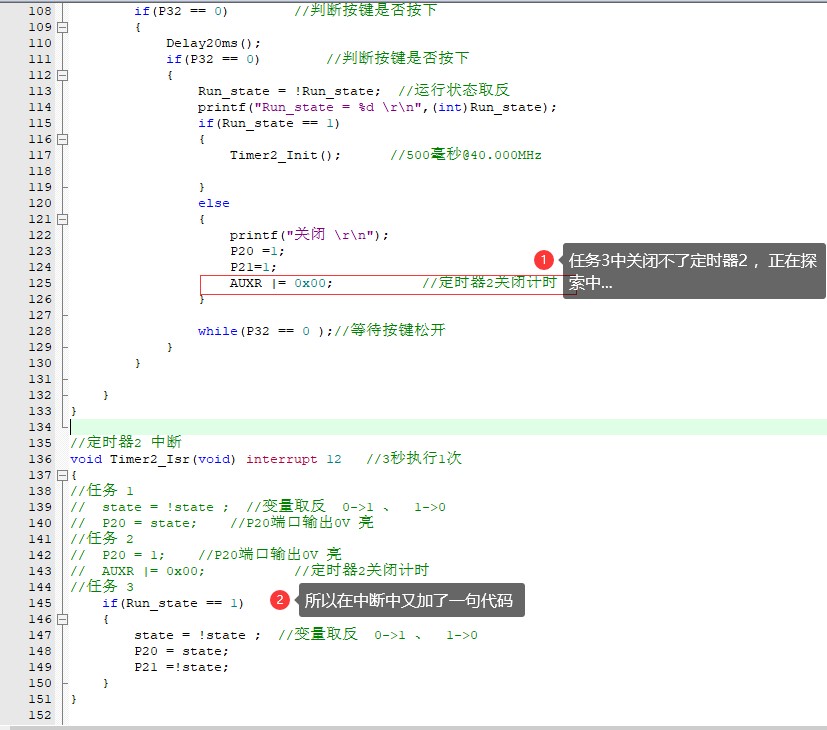Screen dimensions: 827x730
Task: Click the comment '//等待按键松开' on line 128
Action: point(390,330)
